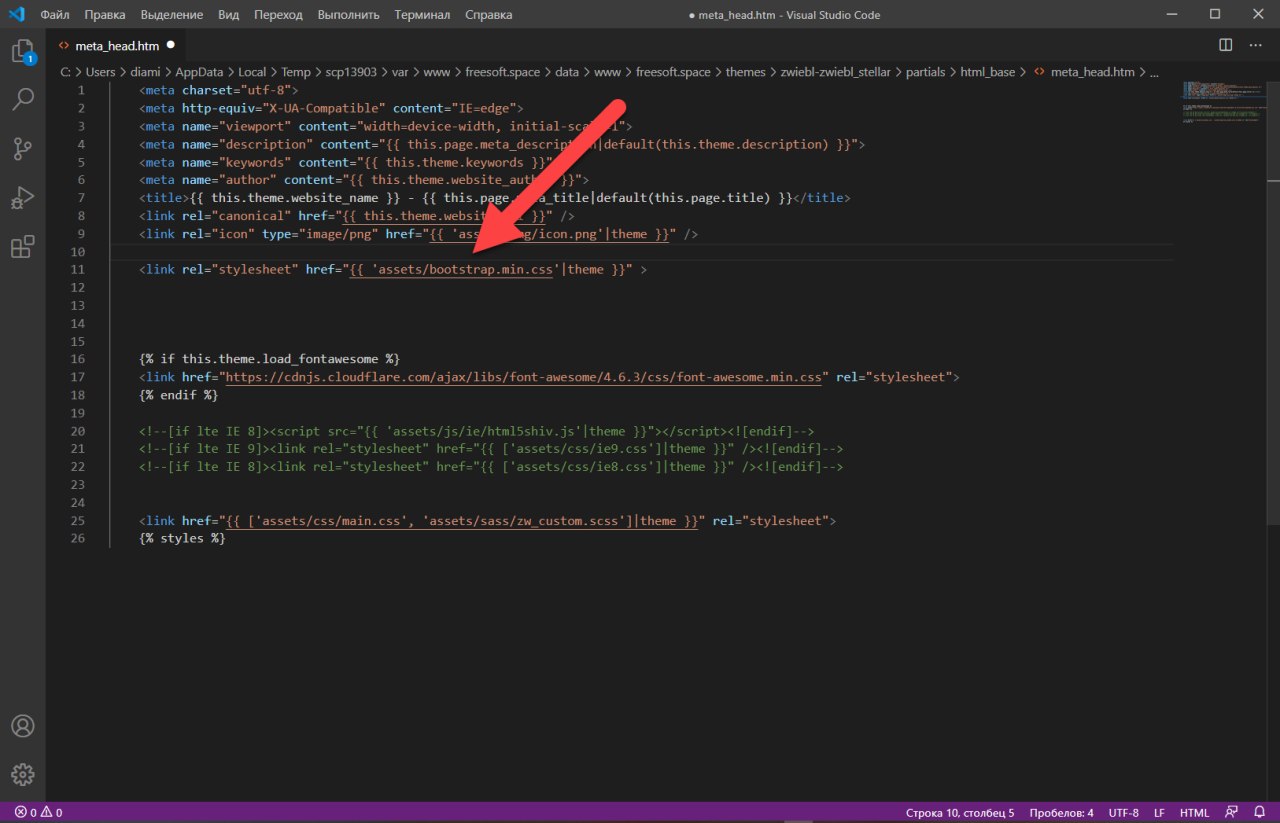1280x823 pixels.
Task: Expand diami breadcrumb segment
Action: tap(146, 72)
